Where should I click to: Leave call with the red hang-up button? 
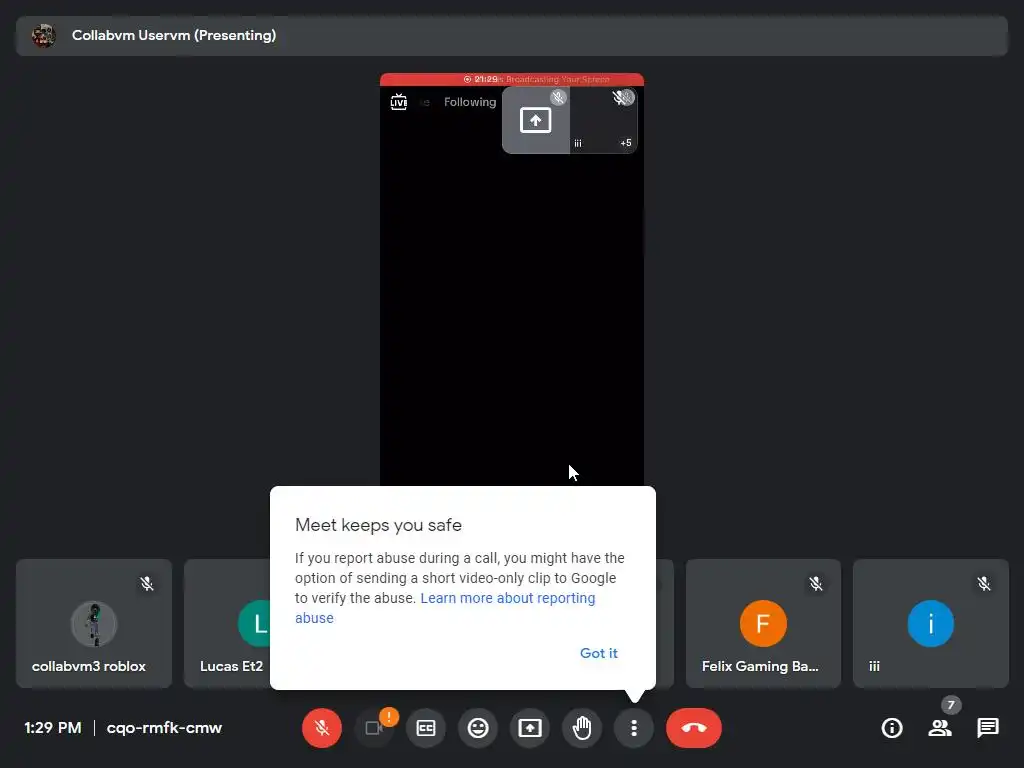click(x=694, y=728)
